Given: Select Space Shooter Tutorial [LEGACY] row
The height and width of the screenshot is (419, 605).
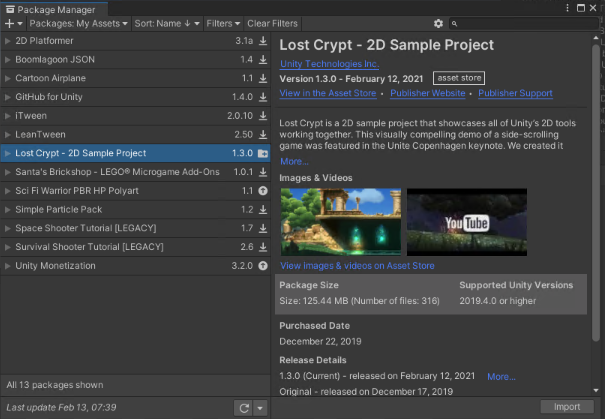Looking at the screenshot, I should pos(135,228).
